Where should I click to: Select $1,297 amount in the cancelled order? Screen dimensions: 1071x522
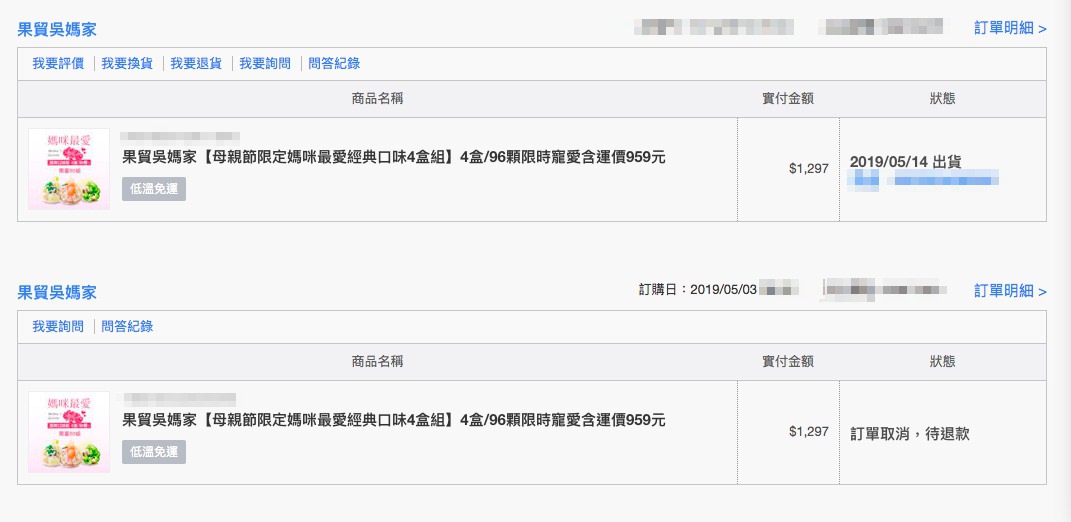[x=809, y=432]
